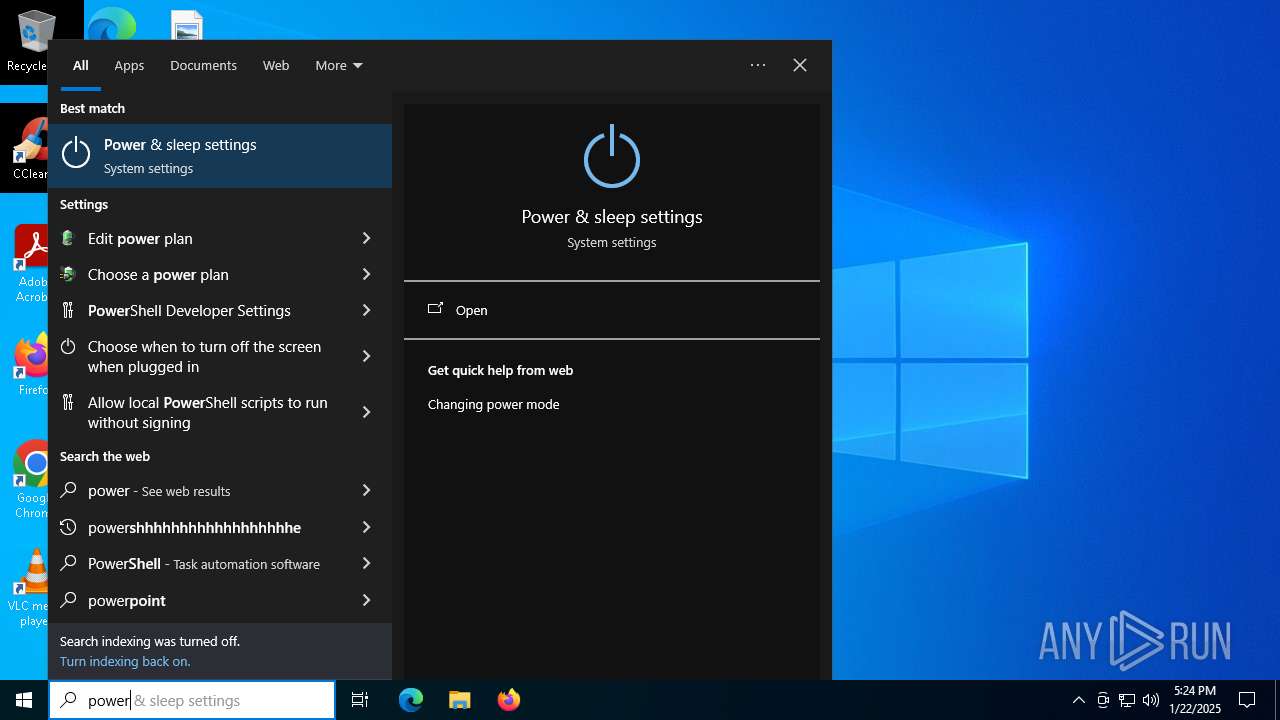
Task: Expand the PowerShell Task automation software chevron
Action: pyautogui.click(x=366, y=563)
